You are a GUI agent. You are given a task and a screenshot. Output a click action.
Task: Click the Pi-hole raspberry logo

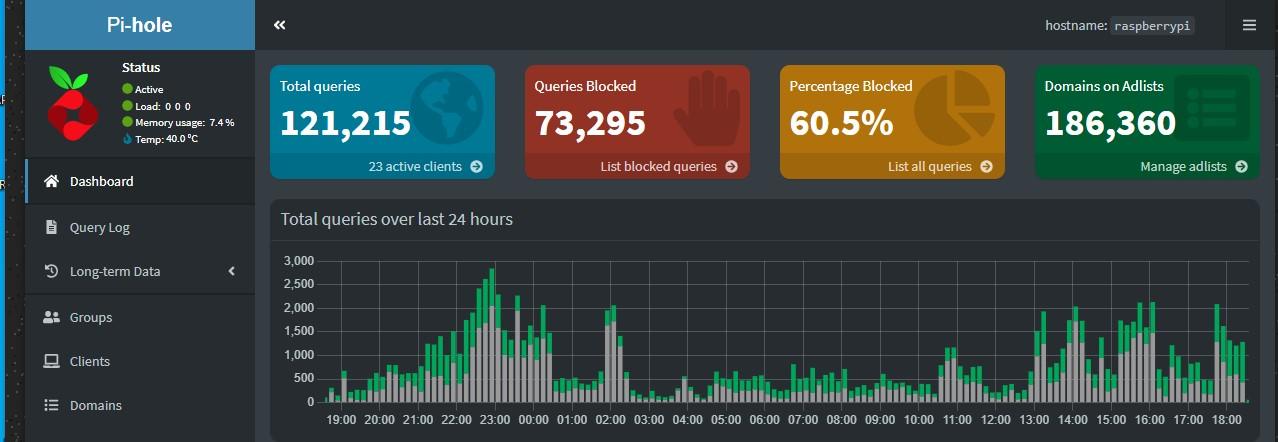pyautogui.click(x=72, y=104)
